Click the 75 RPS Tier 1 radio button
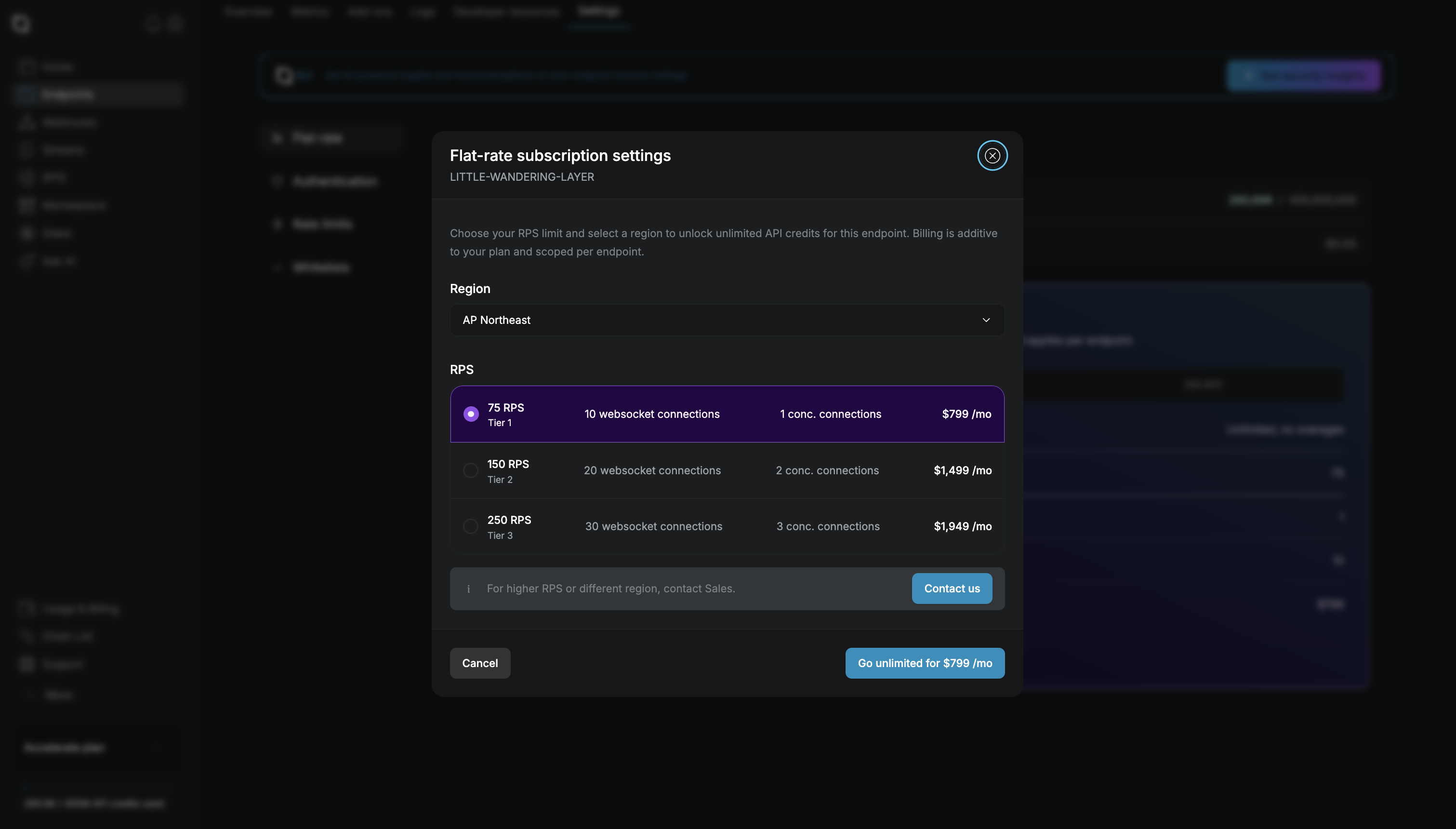 tap(470, 414)
